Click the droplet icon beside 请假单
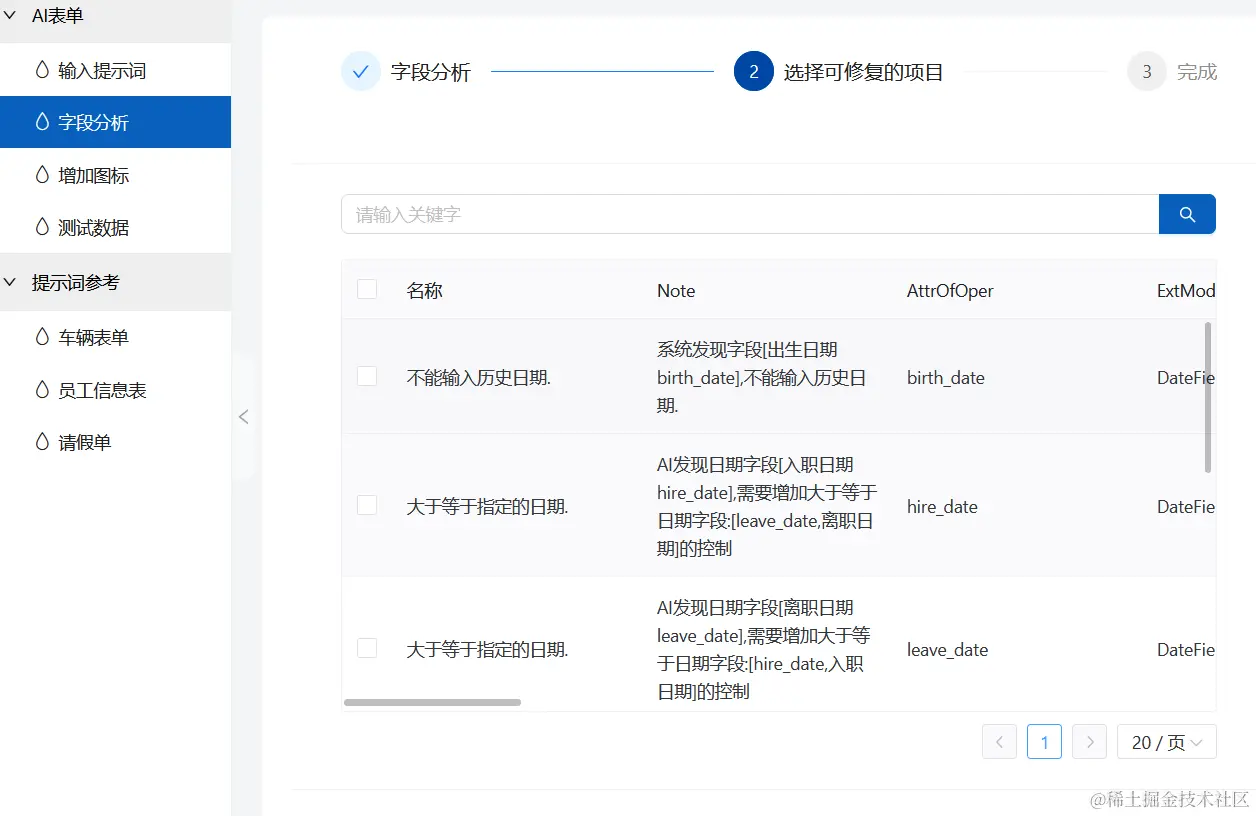This screenshot has height=816, width=1256. tap(42, 442)
